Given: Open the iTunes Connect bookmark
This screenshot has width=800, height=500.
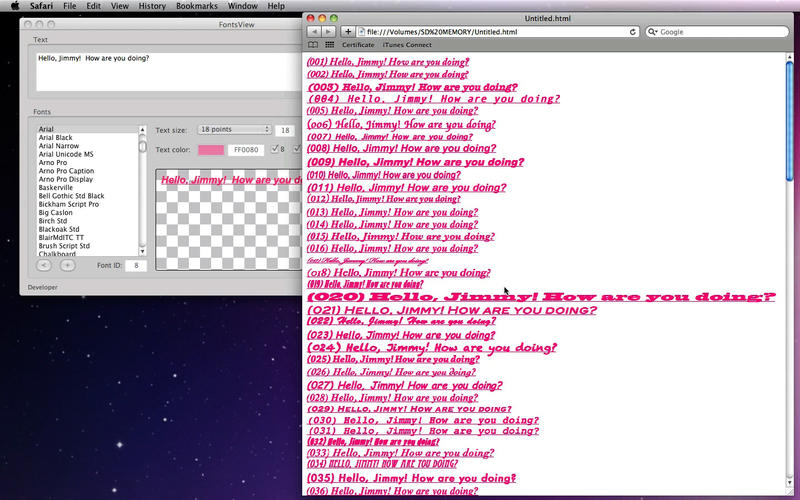Looking at the screenshot, I should [407, 45].
